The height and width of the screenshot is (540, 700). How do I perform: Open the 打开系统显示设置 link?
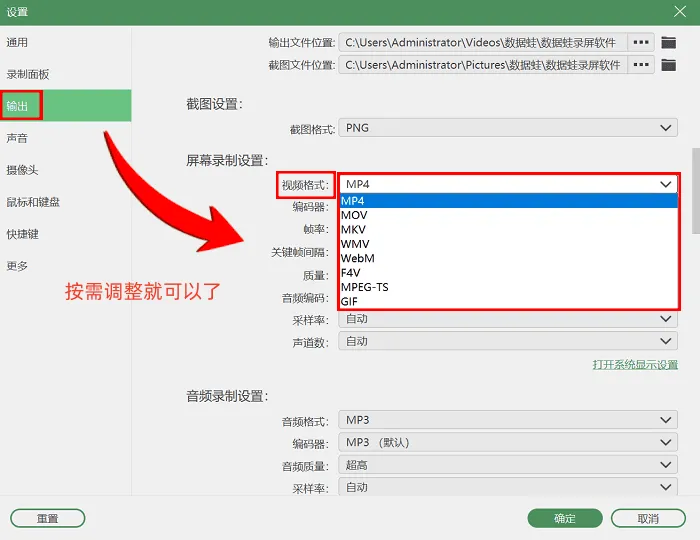click(x=635, y=365)
